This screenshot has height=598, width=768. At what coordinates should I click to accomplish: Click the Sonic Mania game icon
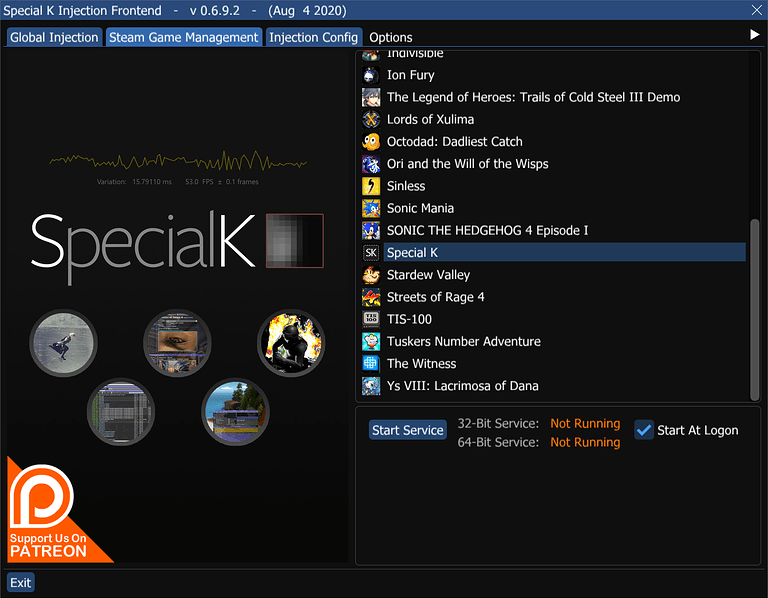click(x=371, y=208)
